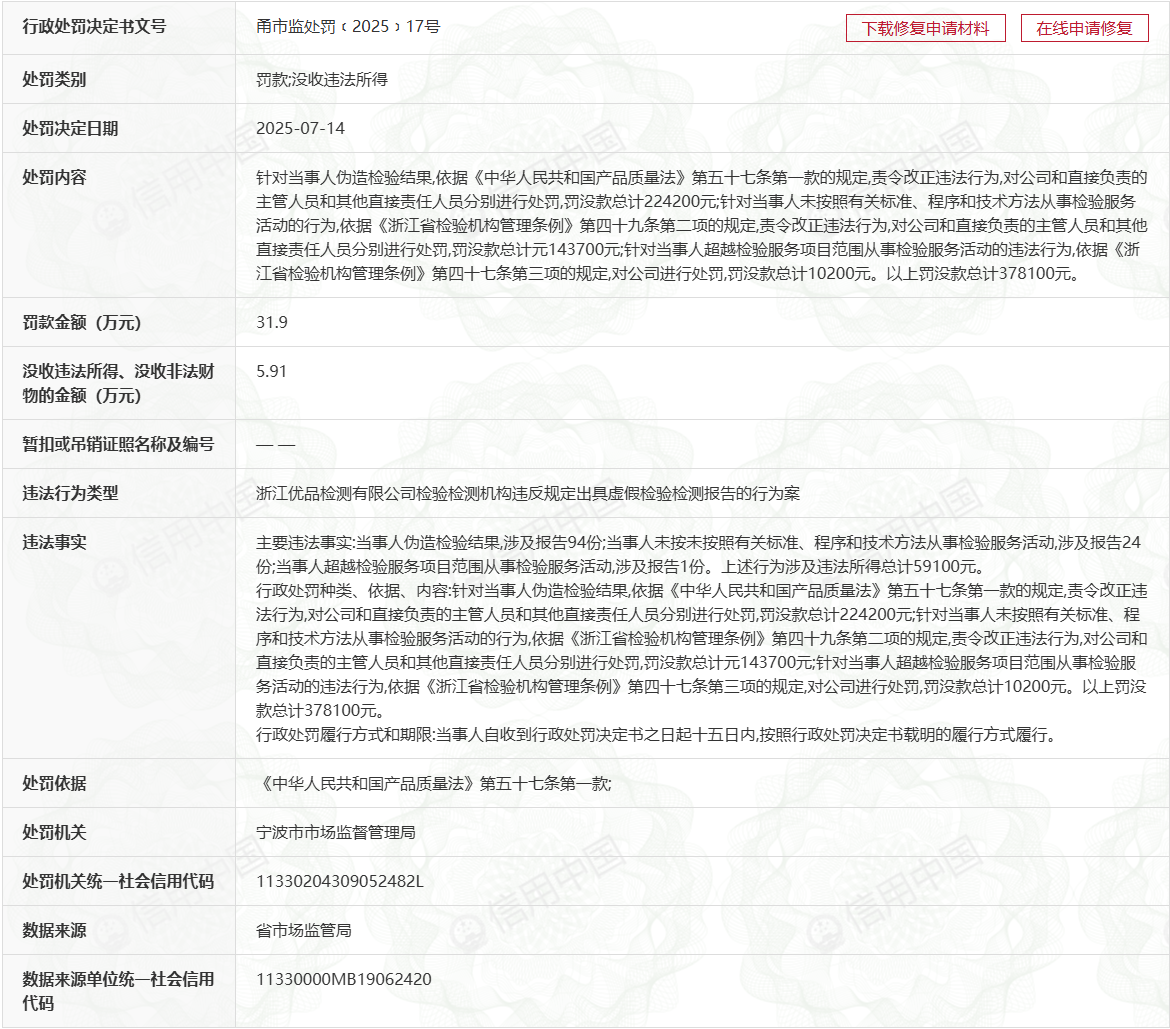The image size is (1170, 1029).
Task: Select the authority name 宁波市市场监督管理局
Action: coord(335,832)
